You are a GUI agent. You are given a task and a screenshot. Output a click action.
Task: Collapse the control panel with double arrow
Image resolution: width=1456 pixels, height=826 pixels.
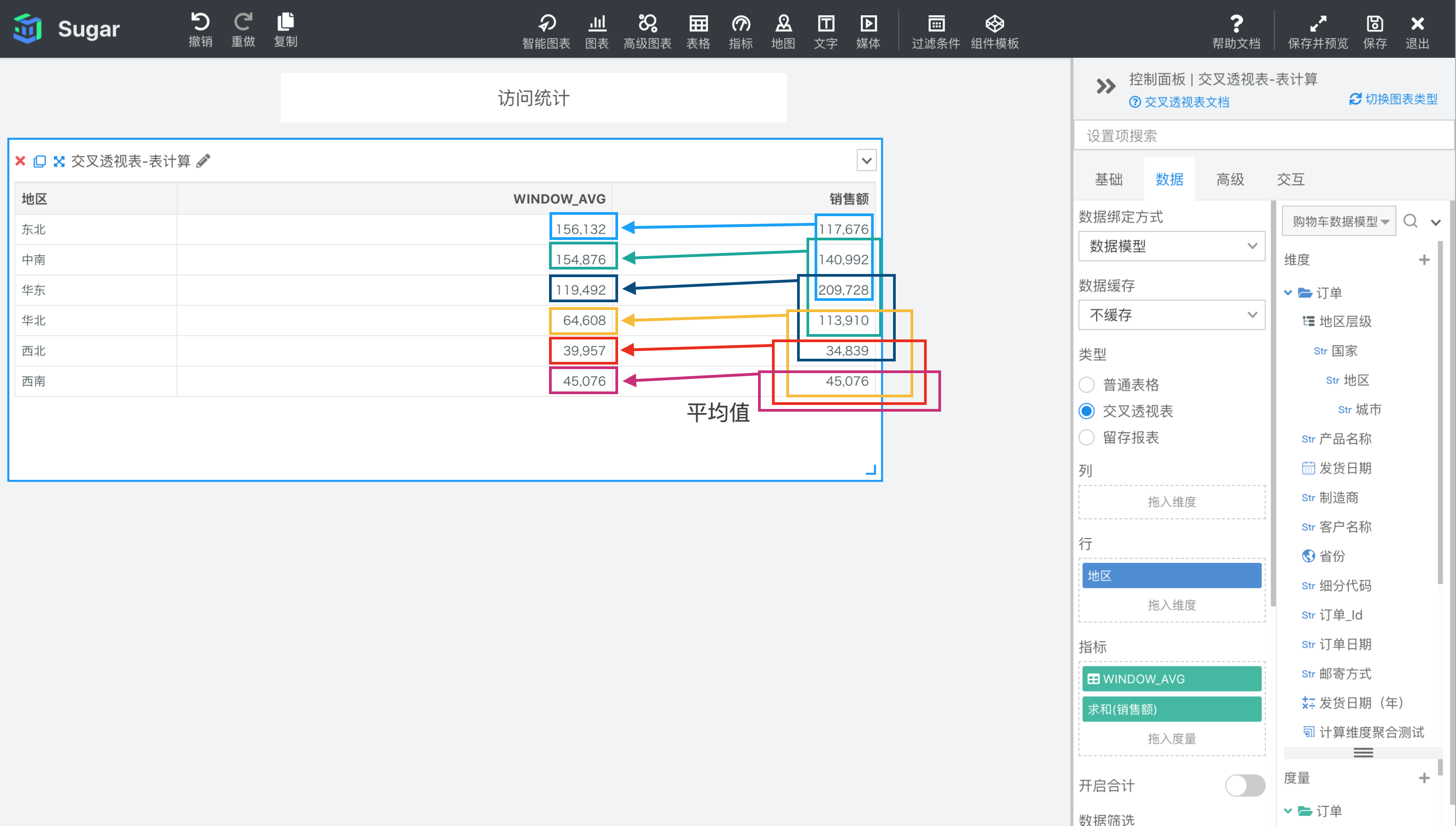(x=1105, y=86)
